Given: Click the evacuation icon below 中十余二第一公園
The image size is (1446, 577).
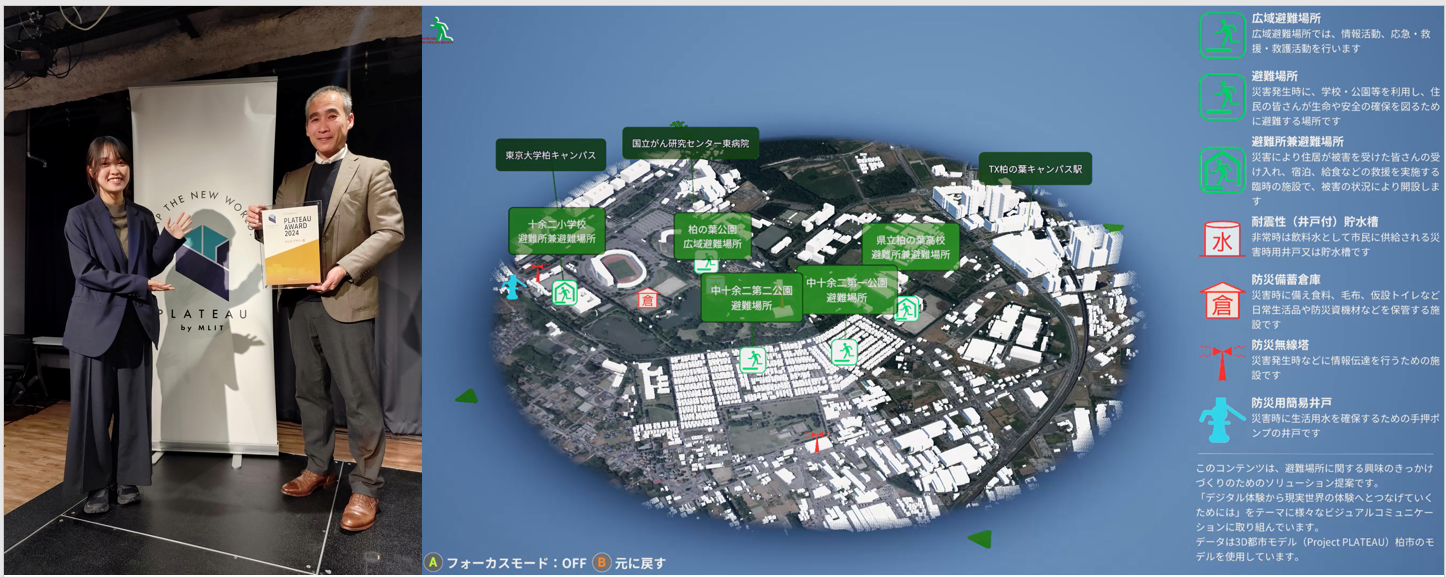Looking at the screenshot, I should (845, 351).
